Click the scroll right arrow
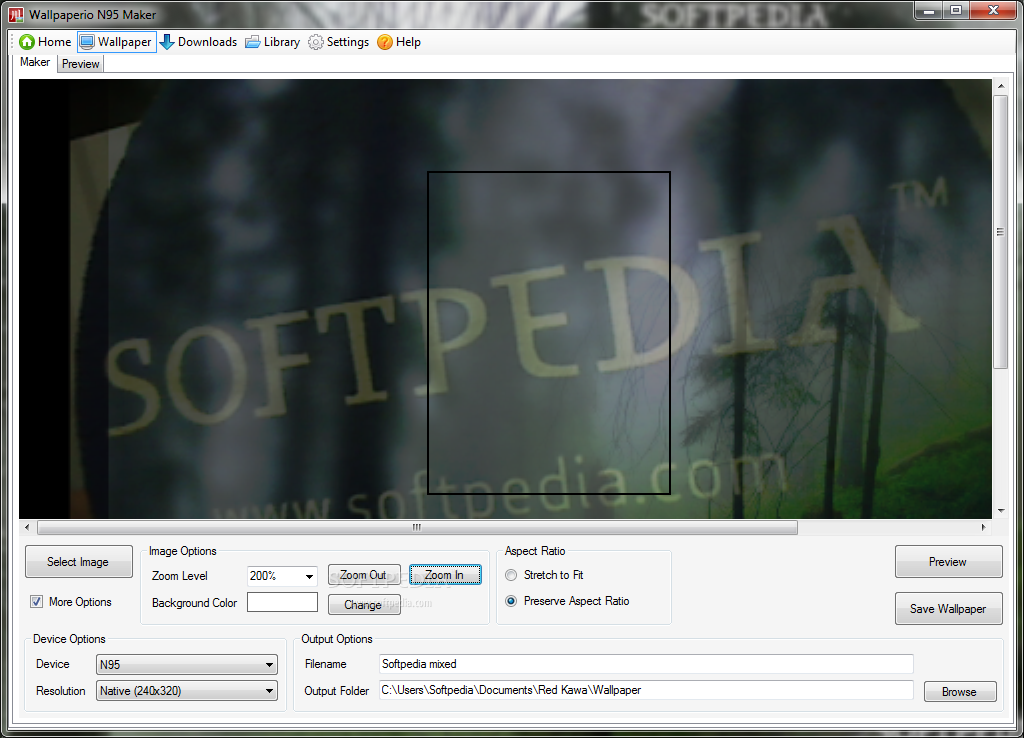Image resolution: width=1024 pixels, height=738 pixels. [x=984, y=527]
